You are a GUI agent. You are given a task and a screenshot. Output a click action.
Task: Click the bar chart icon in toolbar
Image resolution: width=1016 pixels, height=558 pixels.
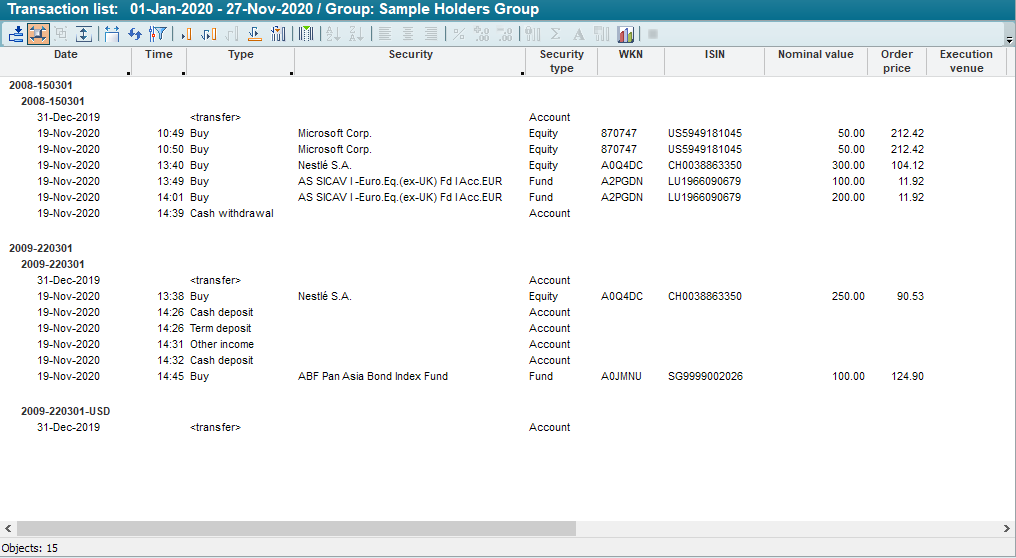coord(626,34)
